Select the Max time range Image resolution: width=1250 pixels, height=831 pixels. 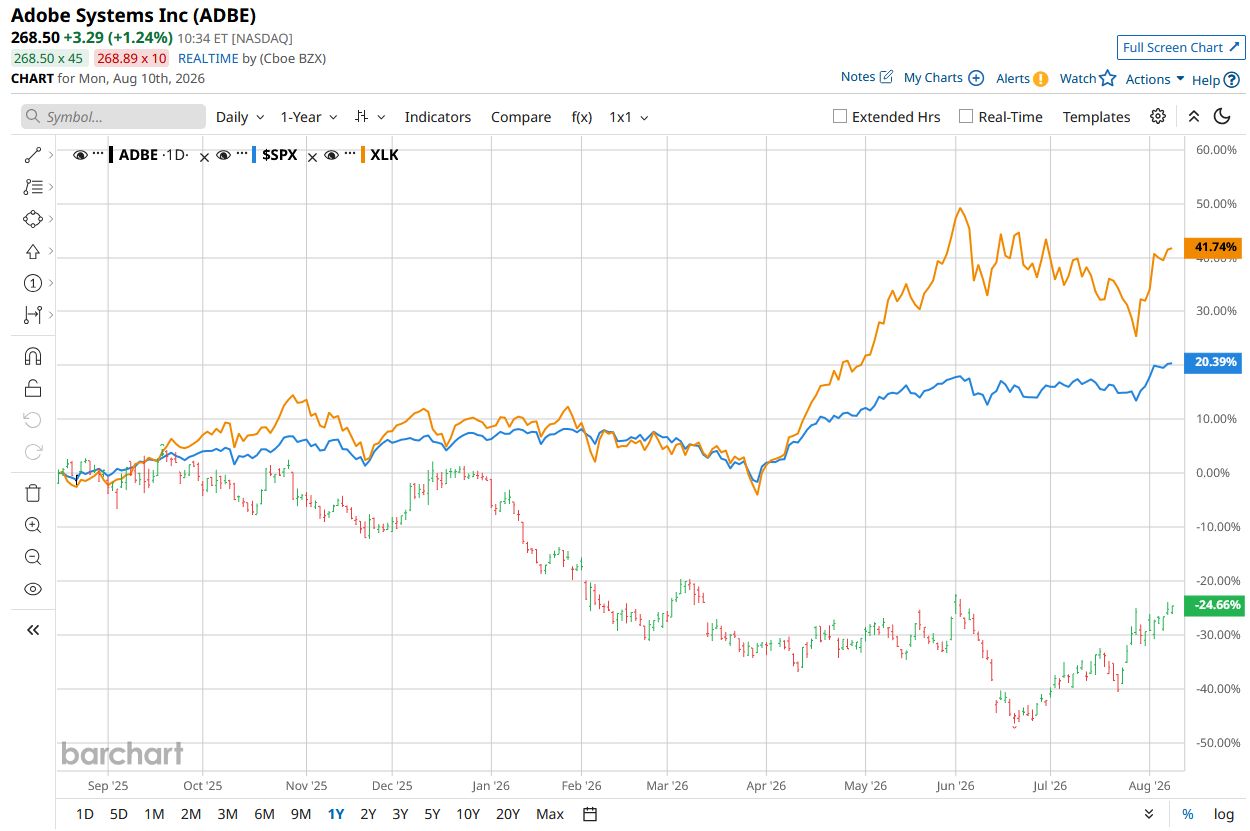[x=550, y=814]
